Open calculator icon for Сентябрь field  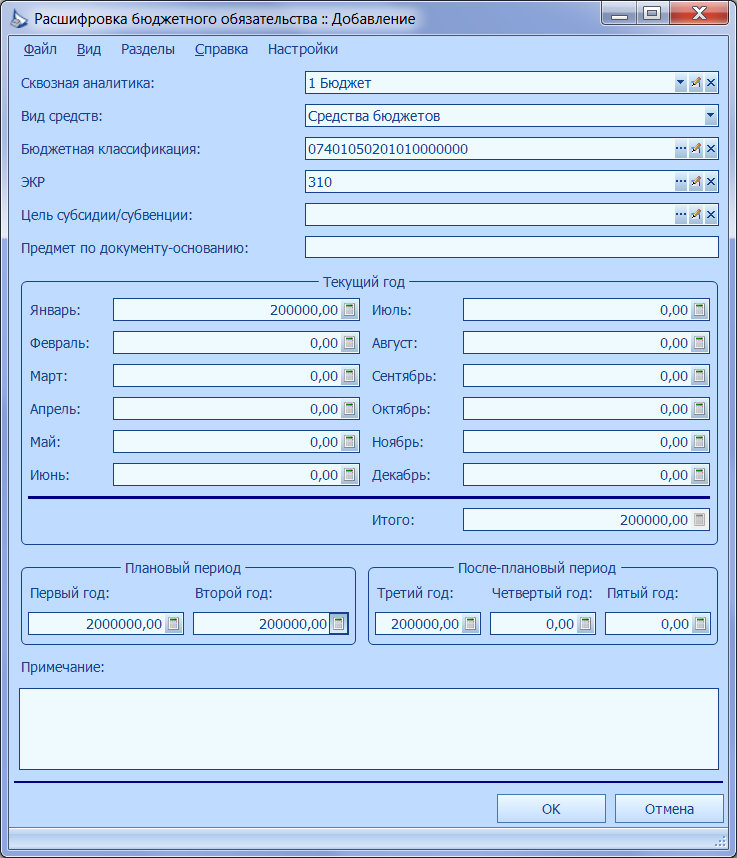699,376
